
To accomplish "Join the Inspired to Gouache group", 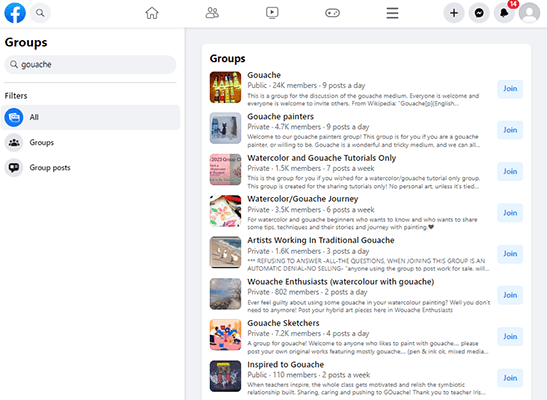I will coord(510,378).
